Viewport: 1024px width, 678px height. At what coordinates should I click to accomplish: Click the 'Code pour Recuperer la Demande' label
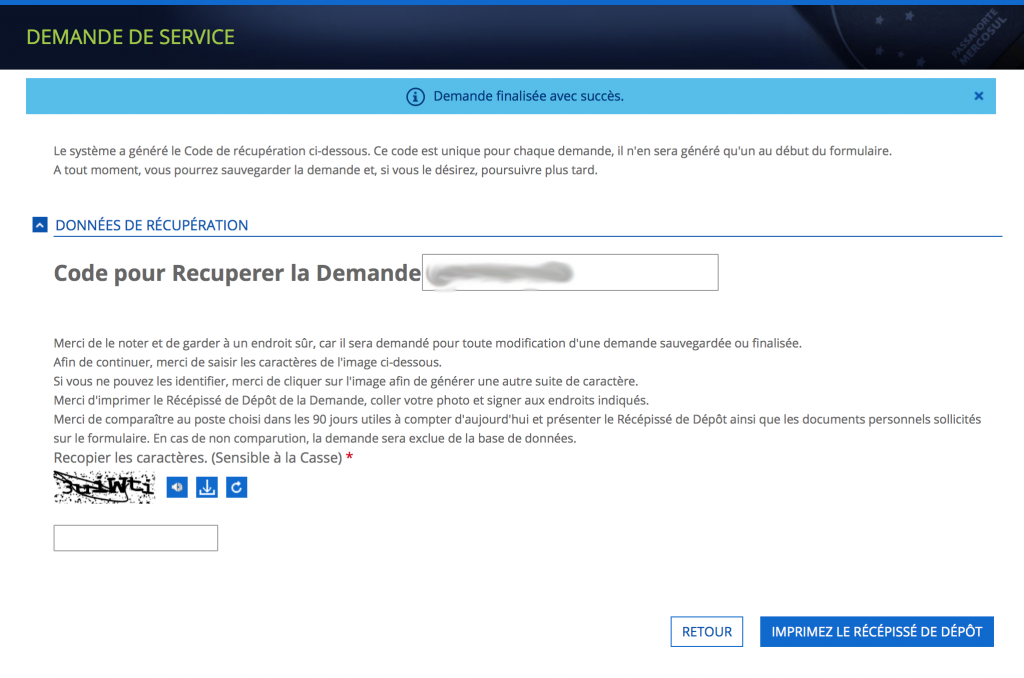click(x=237, y=273)
